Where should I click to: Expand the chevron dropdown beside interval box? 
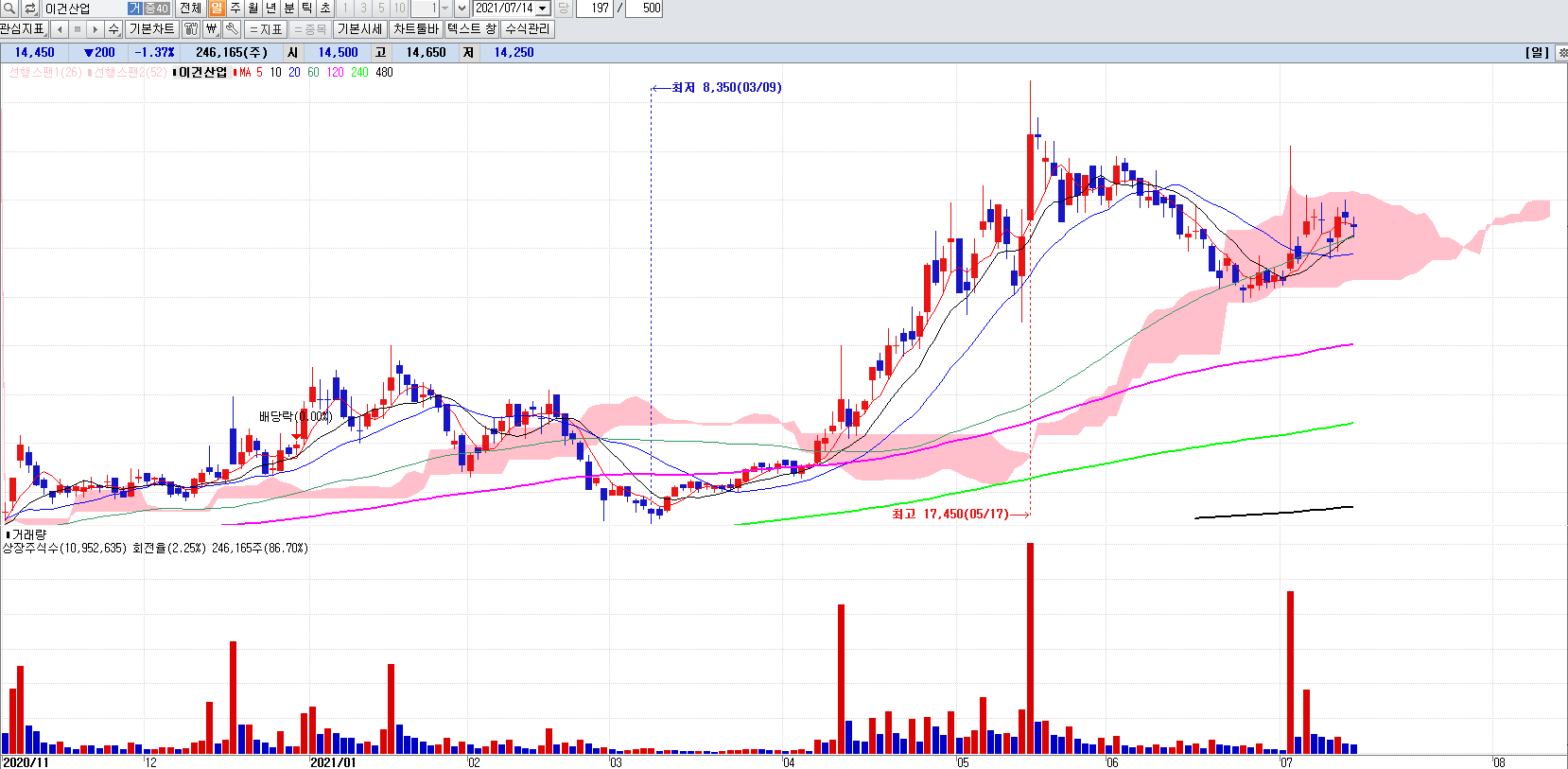tap(462, 9)
